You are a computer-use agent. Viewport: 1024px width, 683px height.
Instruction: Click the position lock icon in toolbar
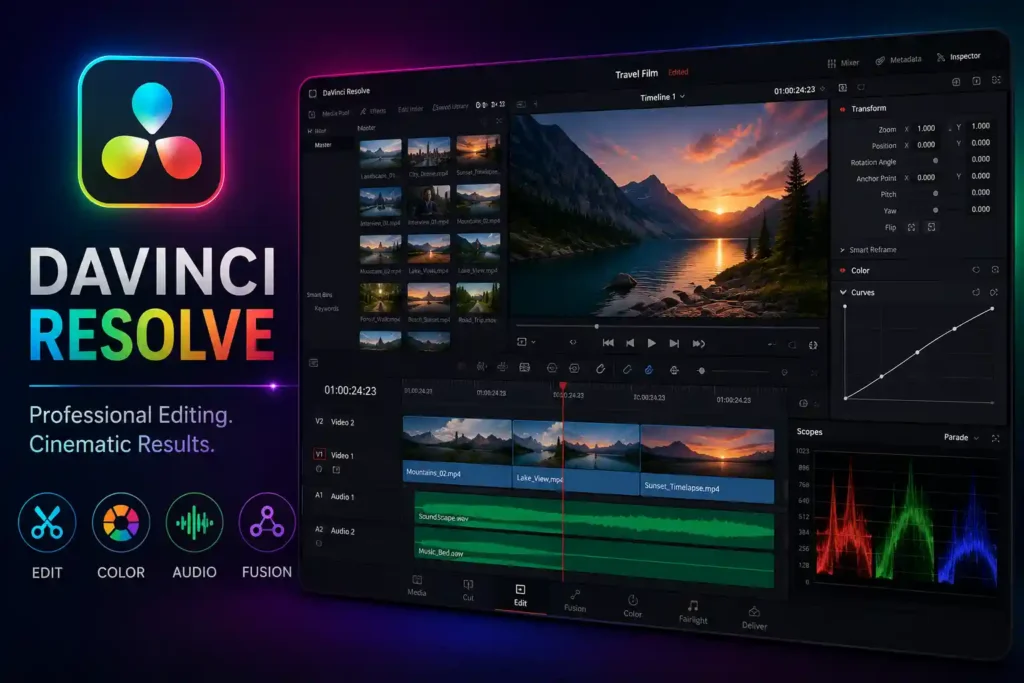[674, 370]
